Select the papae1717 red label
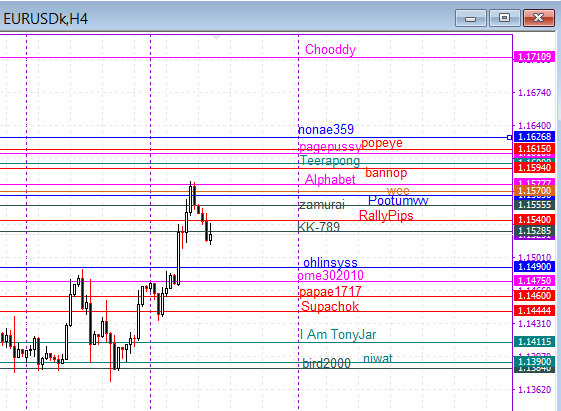The width and height of the screenshot is (561, 411). coord(330,292)
